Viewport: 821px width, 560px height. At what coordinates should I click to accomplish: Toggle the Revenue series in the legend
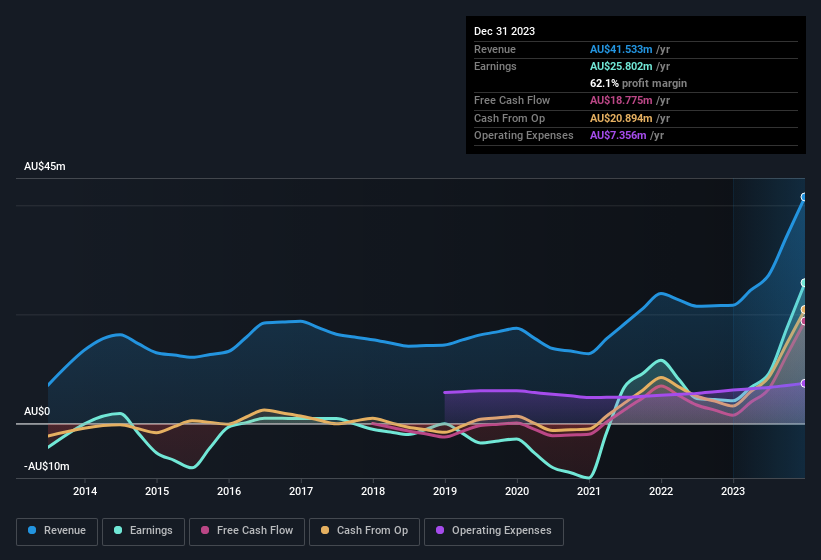click(x=57, y=531)
